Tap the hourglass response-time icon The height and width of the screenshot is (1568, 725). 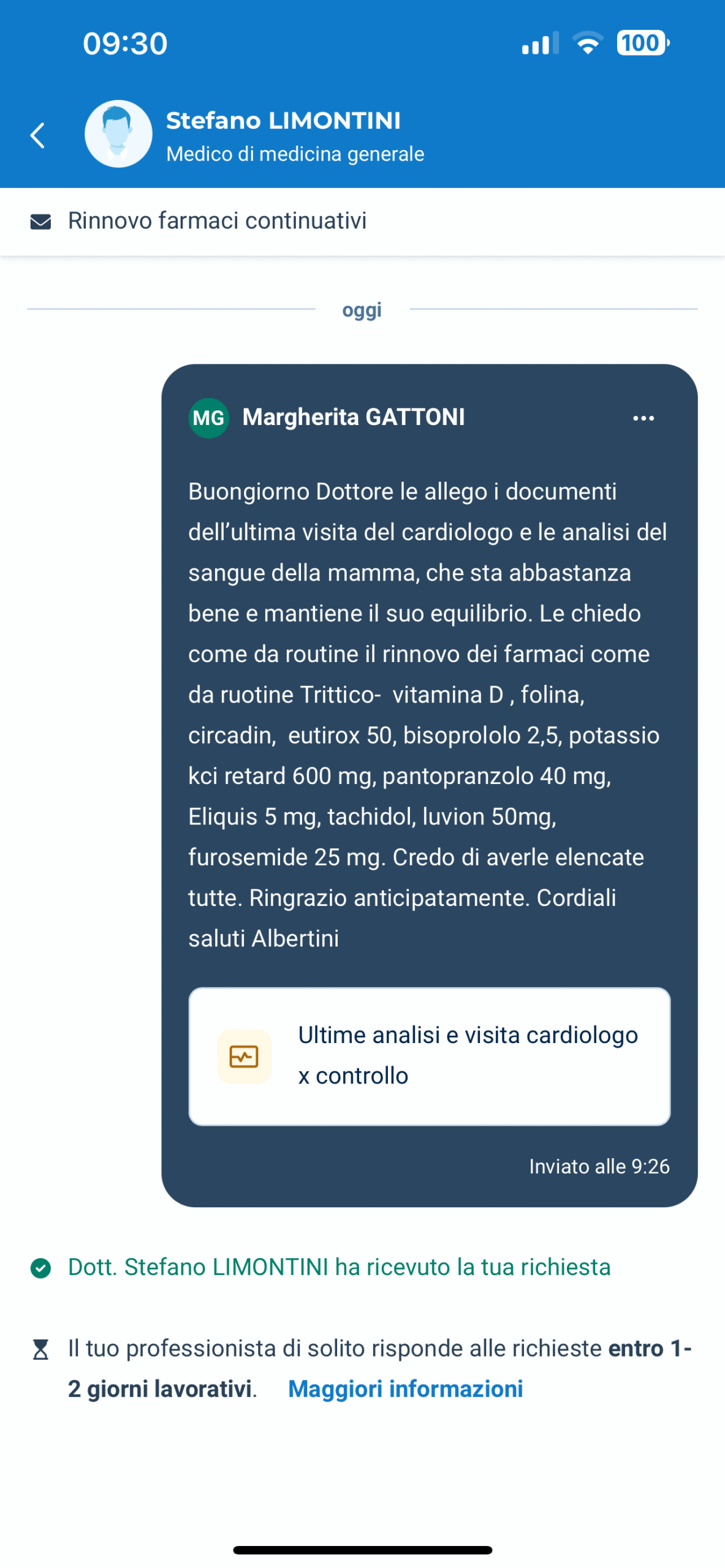click(x=40, y=1349)
